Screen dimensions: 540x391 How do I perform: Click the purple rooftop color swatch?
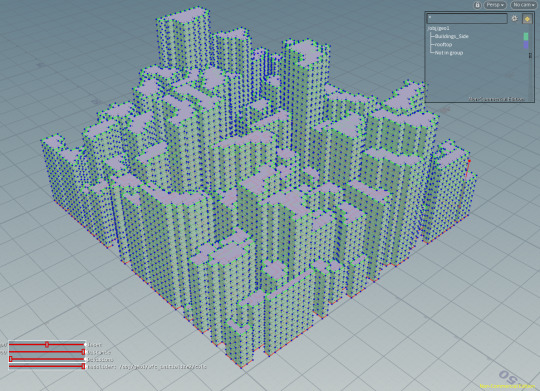(x=526, y=45)
